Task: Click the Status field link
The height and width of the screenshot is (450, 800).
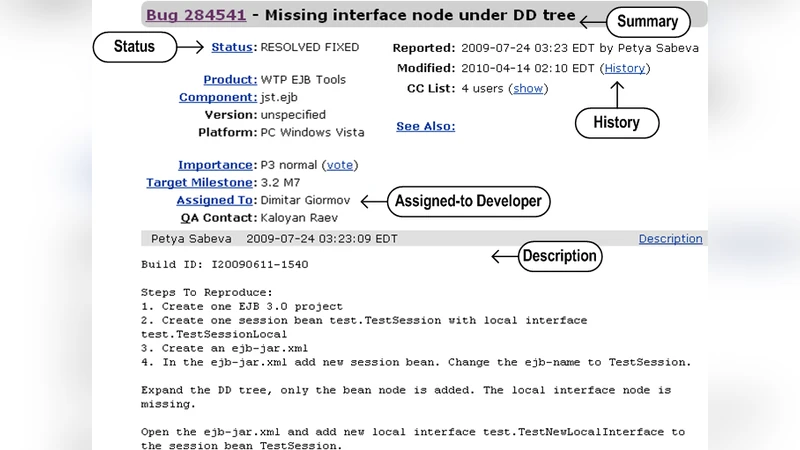Action: (x=233, y=47)
